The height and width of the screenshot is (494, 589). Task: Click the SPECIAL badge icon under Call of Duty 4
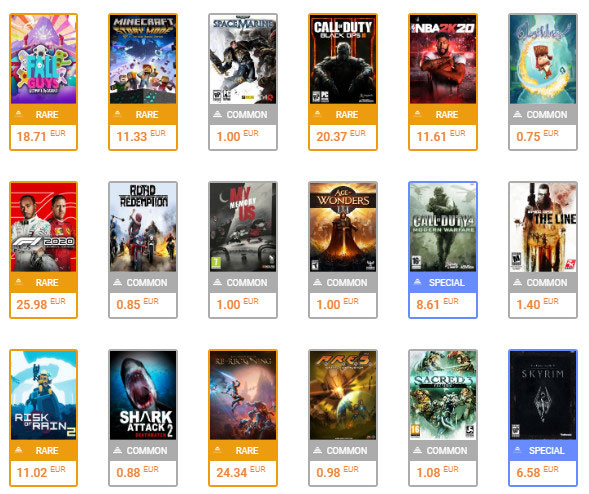[x=418, y=282]
